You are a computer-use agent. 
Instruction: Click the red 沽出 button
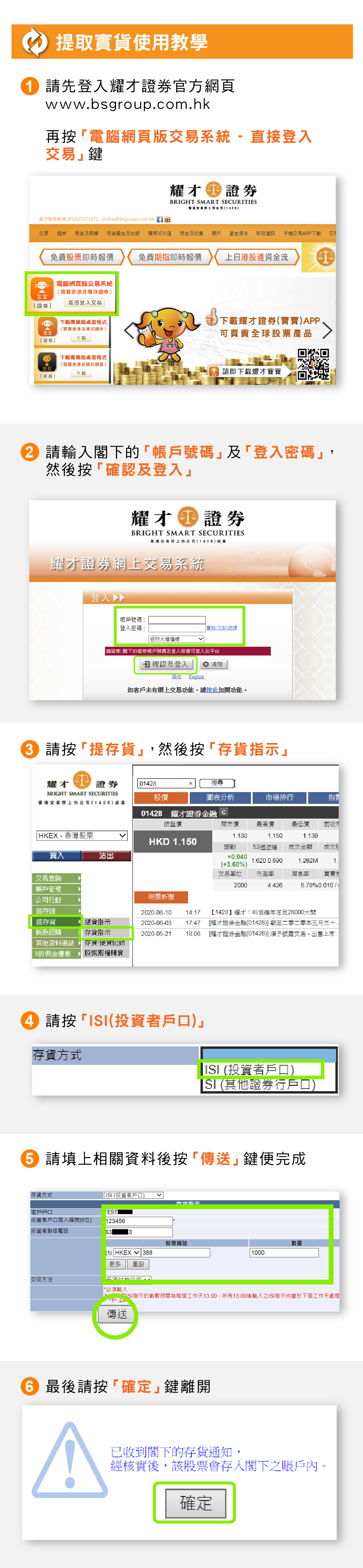(107, 856)
